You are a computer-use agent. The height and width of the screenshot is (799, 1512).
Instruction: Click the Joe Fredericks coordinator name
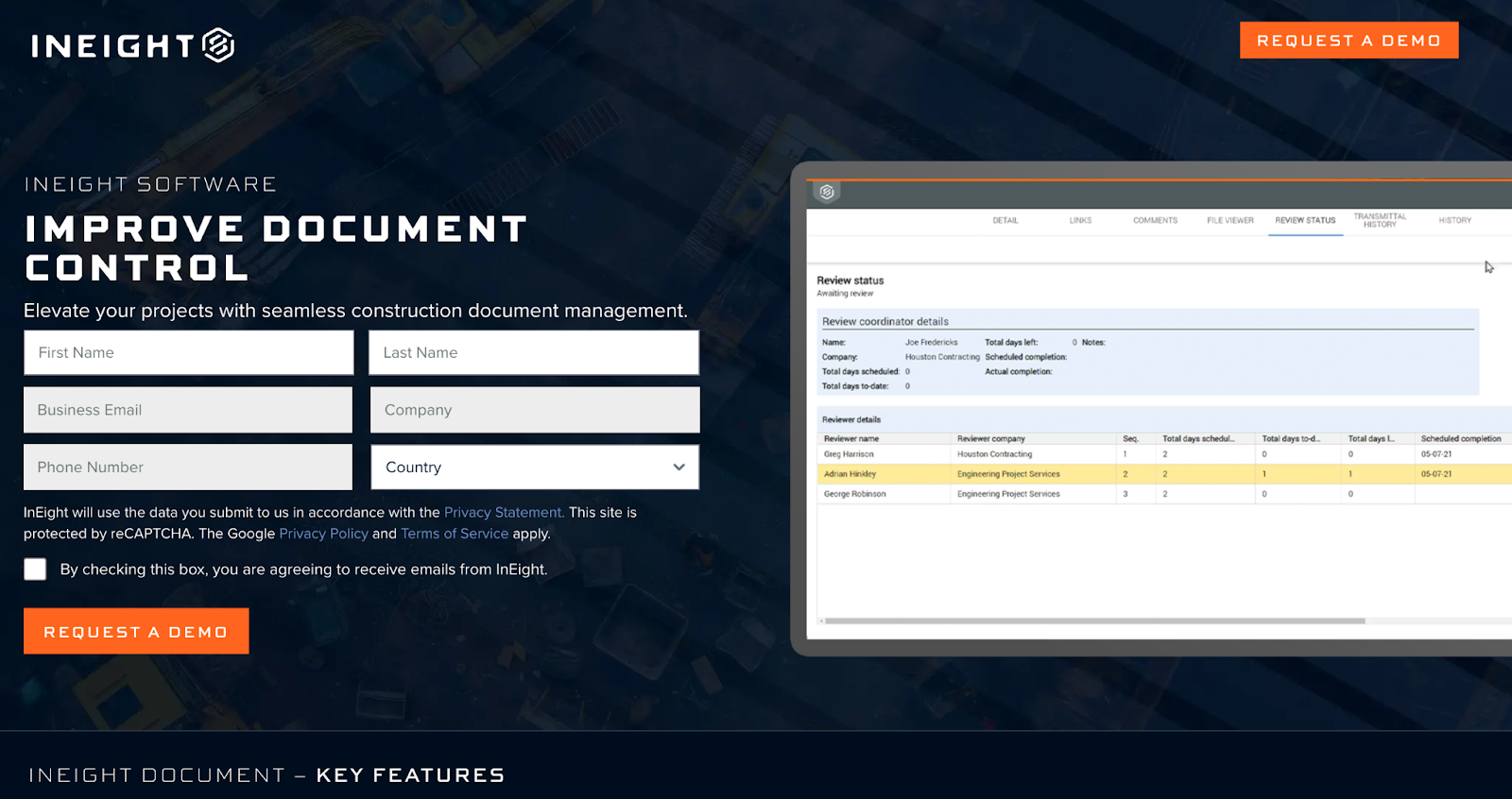click(931, 342)
